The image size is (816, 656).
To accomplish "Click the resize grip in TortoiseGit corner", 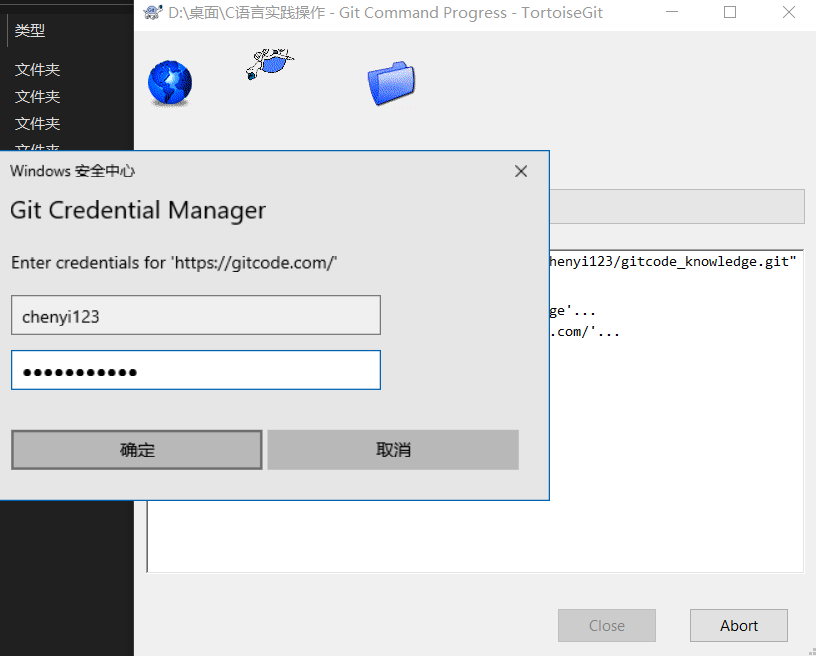I will click(811, 651).
